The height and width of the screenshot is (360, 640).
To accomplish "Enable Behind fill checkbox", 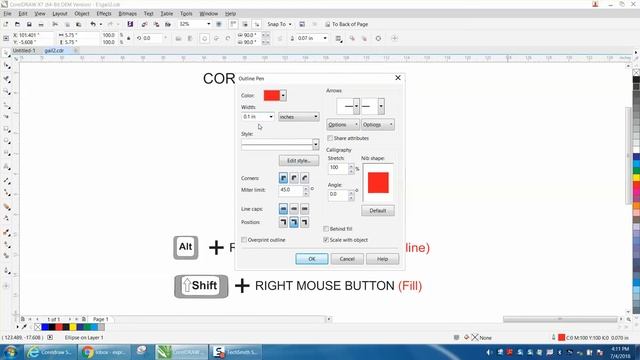I will (x=326, y=229).
